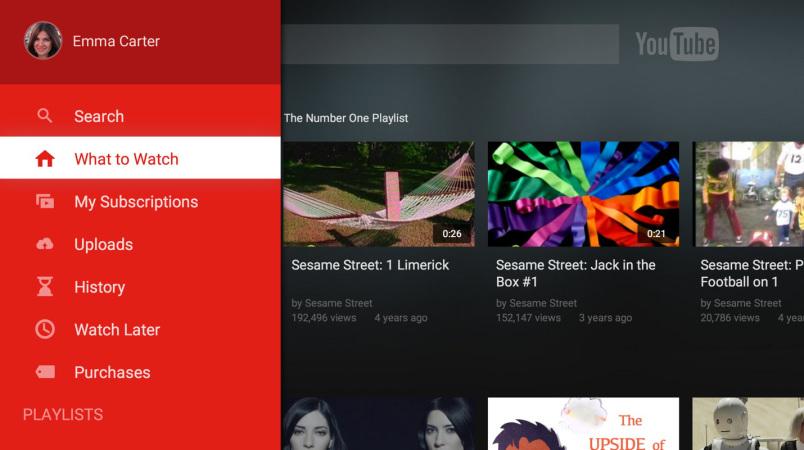Open the Purchases menu entry
The image size is (804, 450).
click(x=140, y=372)
